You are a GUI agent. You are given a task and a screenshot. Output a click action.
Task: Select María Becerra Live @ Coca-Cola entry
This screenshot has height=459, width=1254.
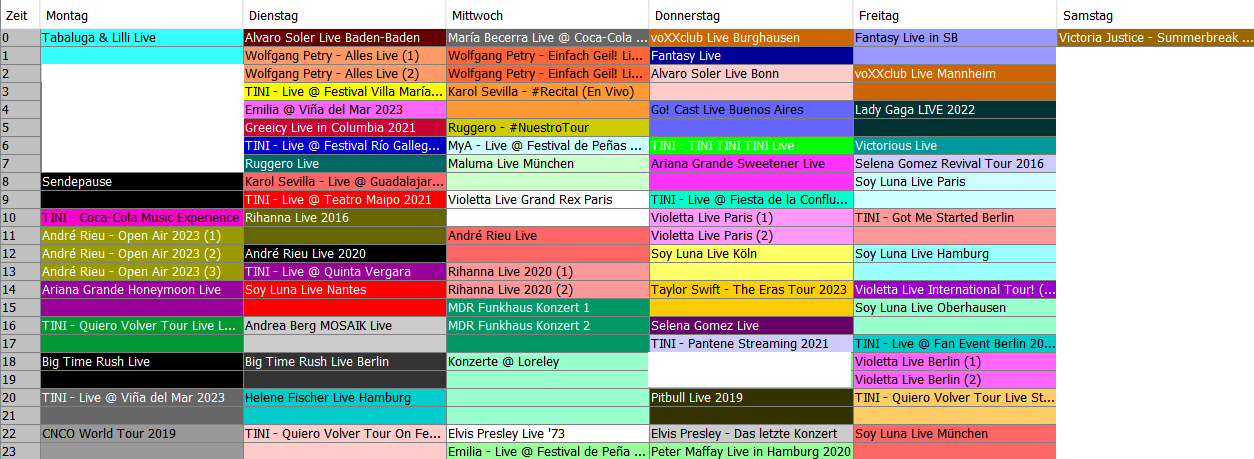tap(547, 38)
